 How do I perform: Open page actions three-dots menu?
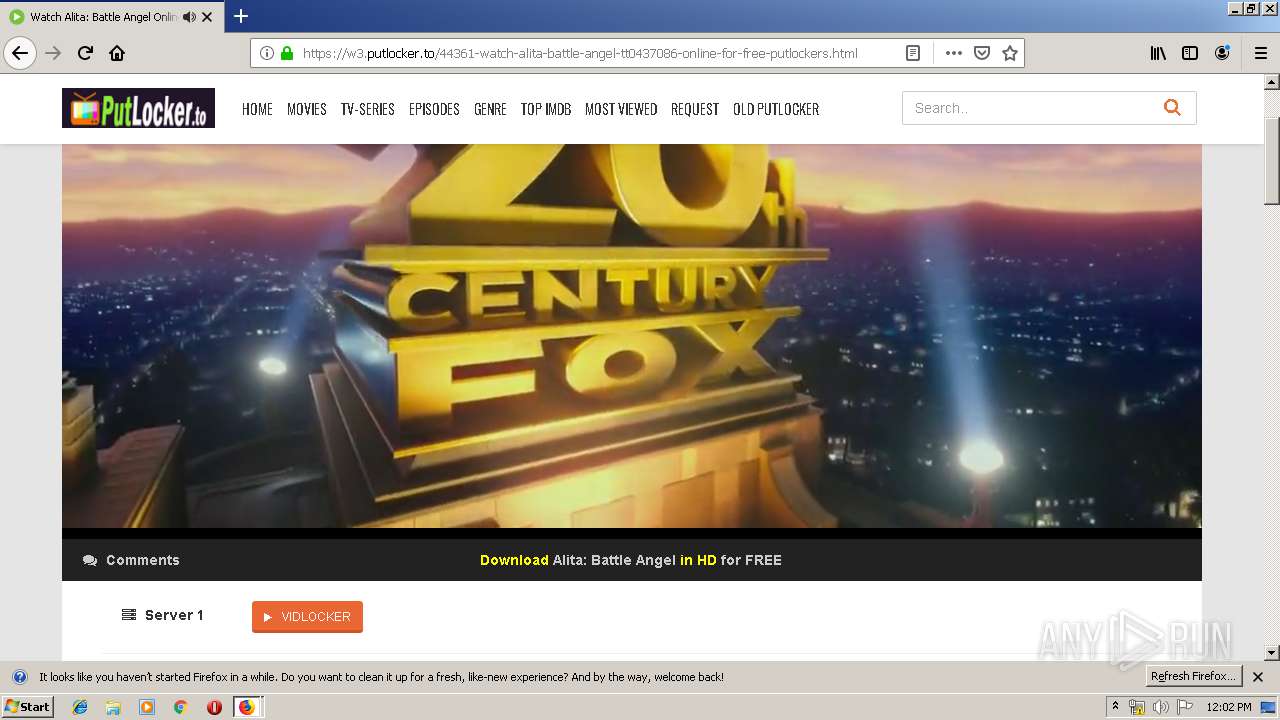[954, 53]
